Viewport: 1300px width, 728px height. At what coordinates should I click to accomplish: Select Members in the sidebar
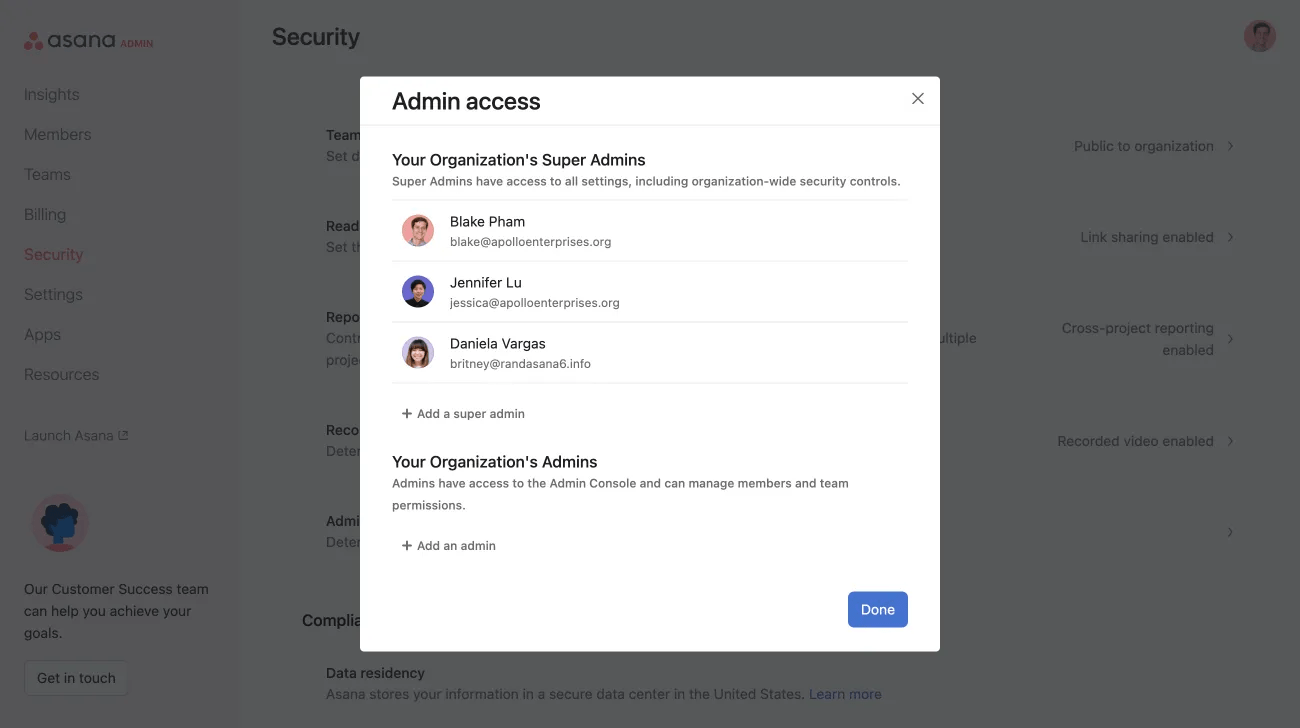[x=57, y=134]
